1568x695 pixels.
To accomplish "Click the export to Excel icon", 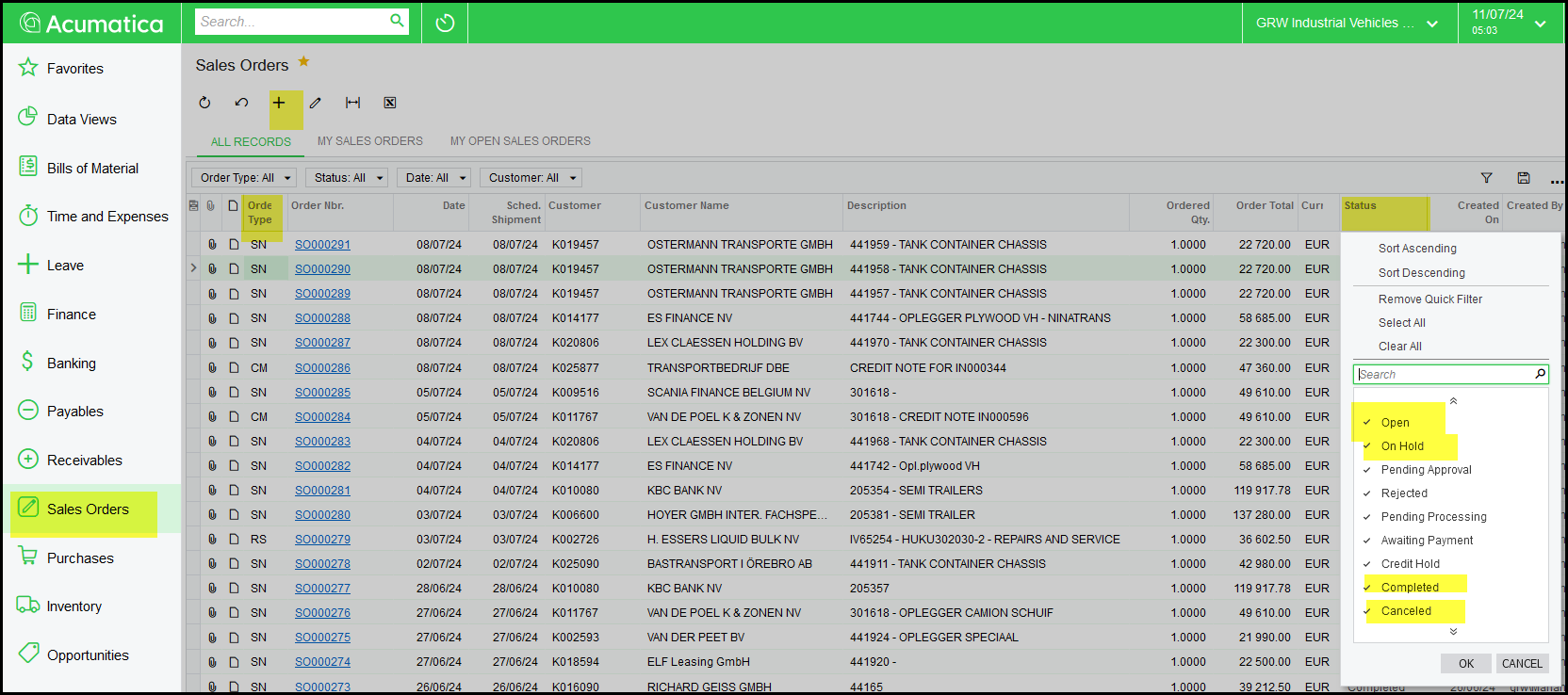I will pos(389,103).
